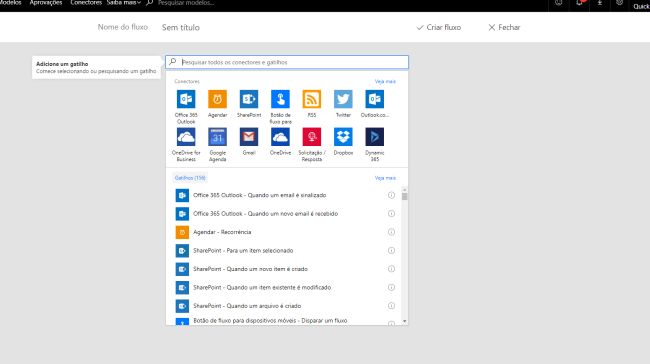Click Fechar to close the editor
650x364 pixels.
click(x=504, y=27)
